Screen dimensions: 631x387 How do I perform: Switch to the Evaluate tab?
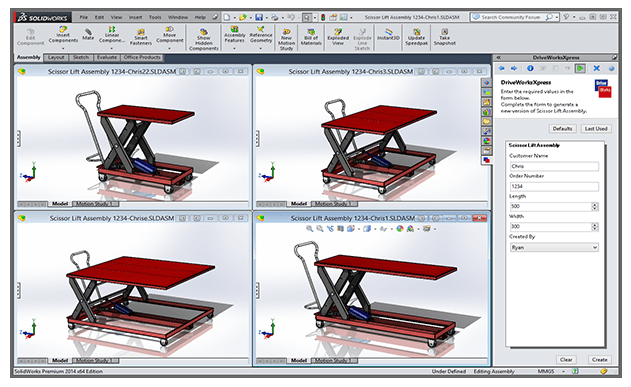(107, 58)
